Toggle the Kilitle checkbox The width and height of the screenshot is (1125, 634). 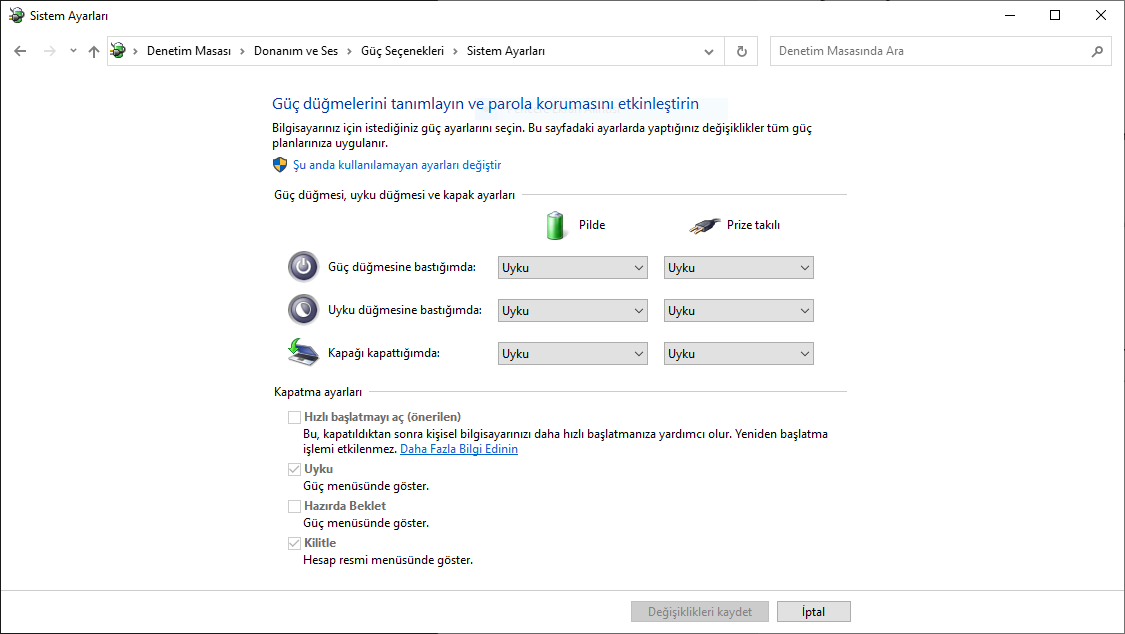tap(294, 544)
